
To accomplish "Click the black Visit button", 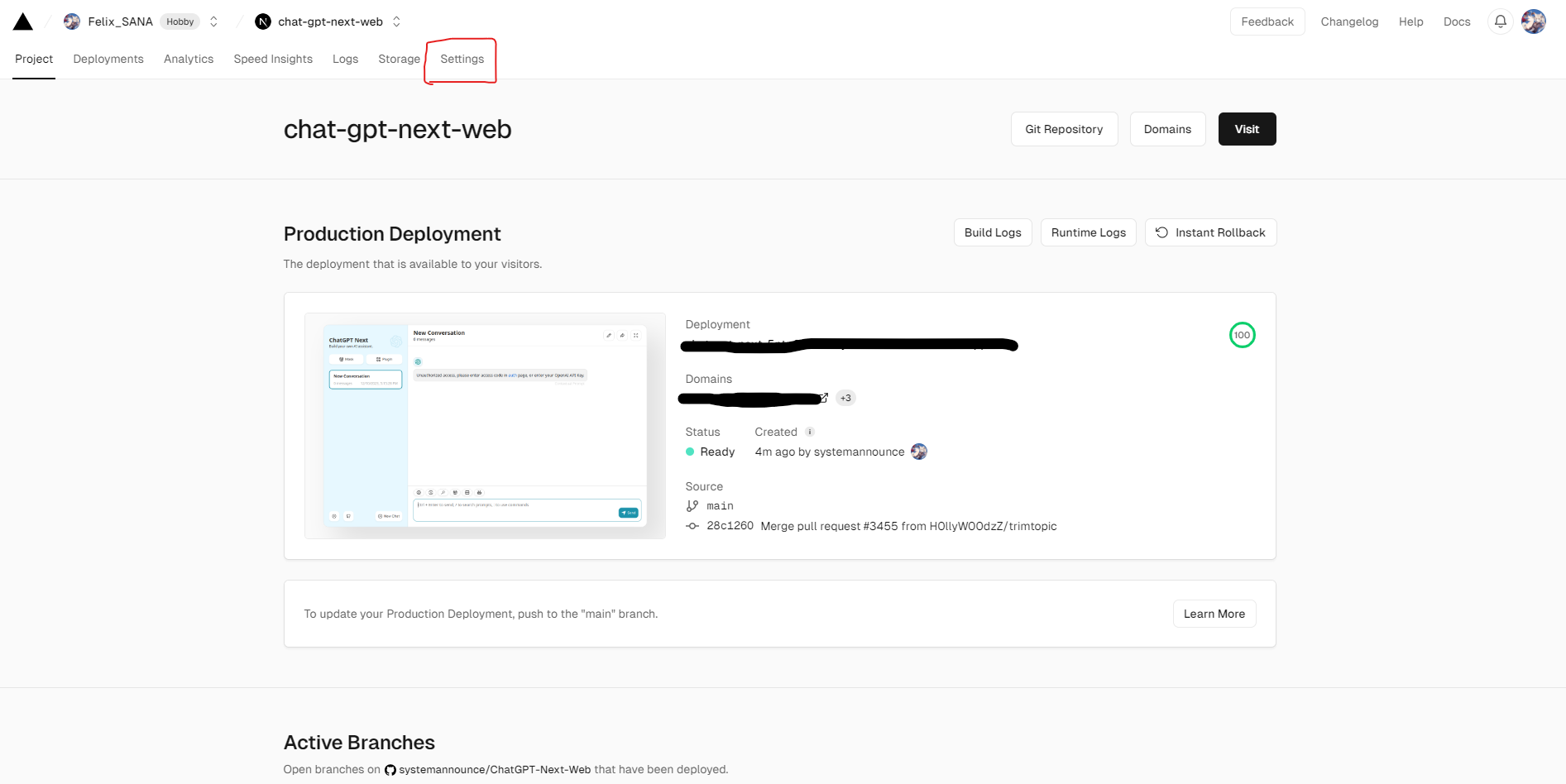I will pos(1247,129).
